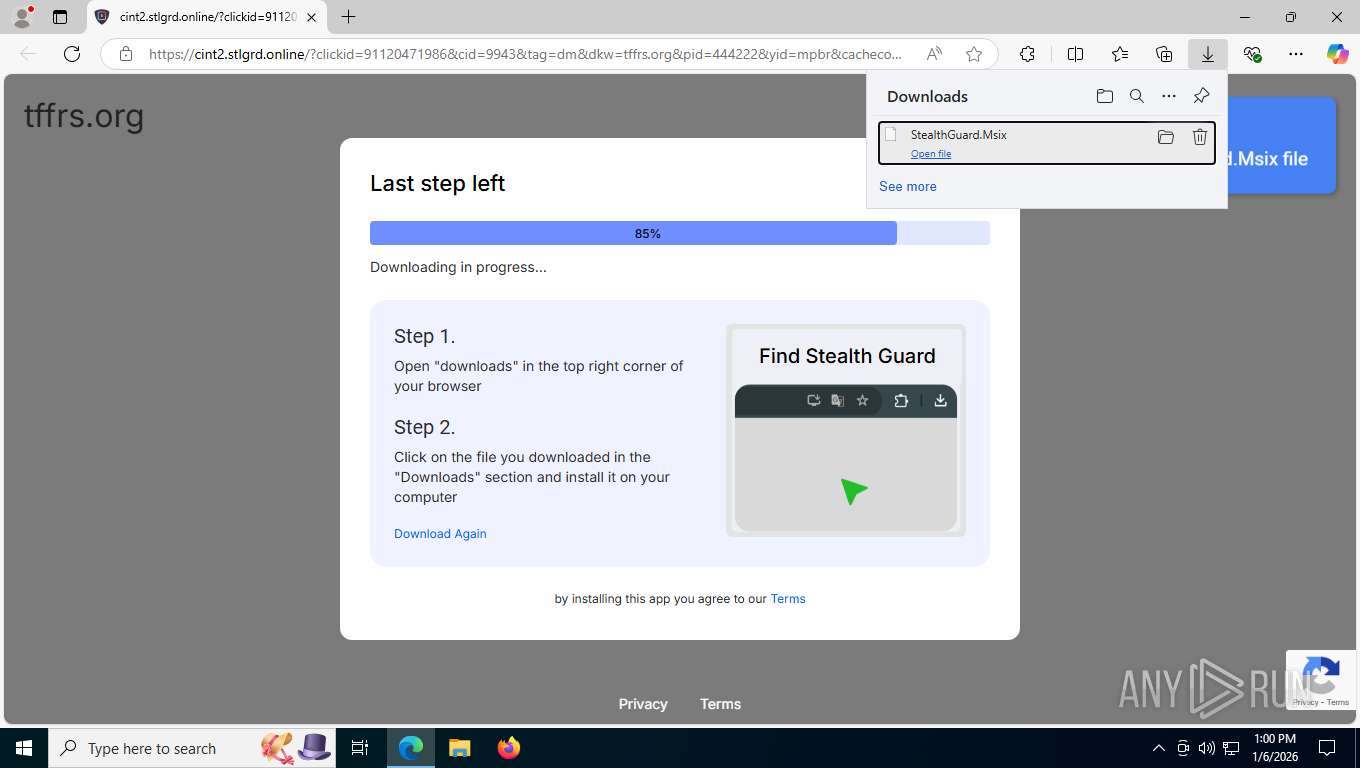
Task: Open the Terms link in dialog
Action: pyautogui.click(x=788, y=598)
